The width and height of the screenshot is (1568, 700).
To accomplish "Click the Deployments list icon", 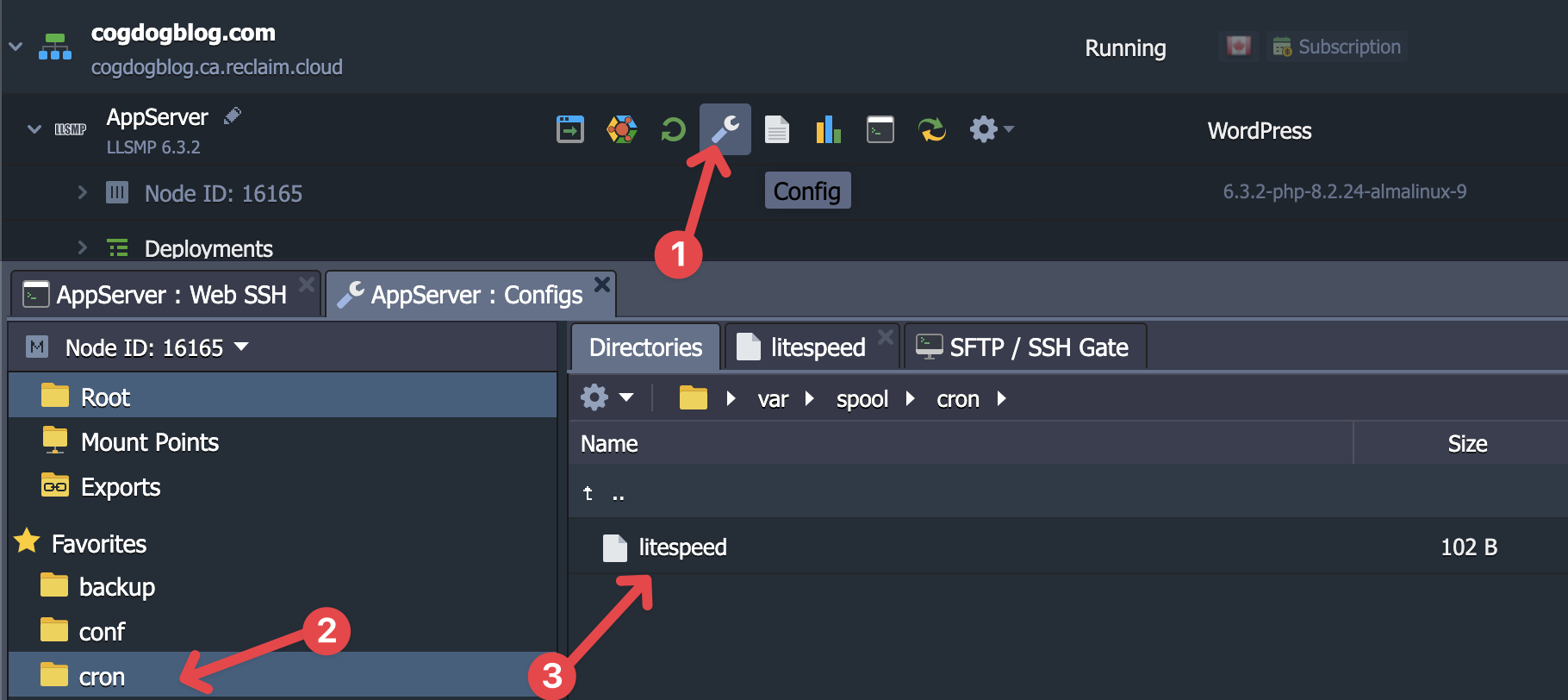I will click(117, 248).
